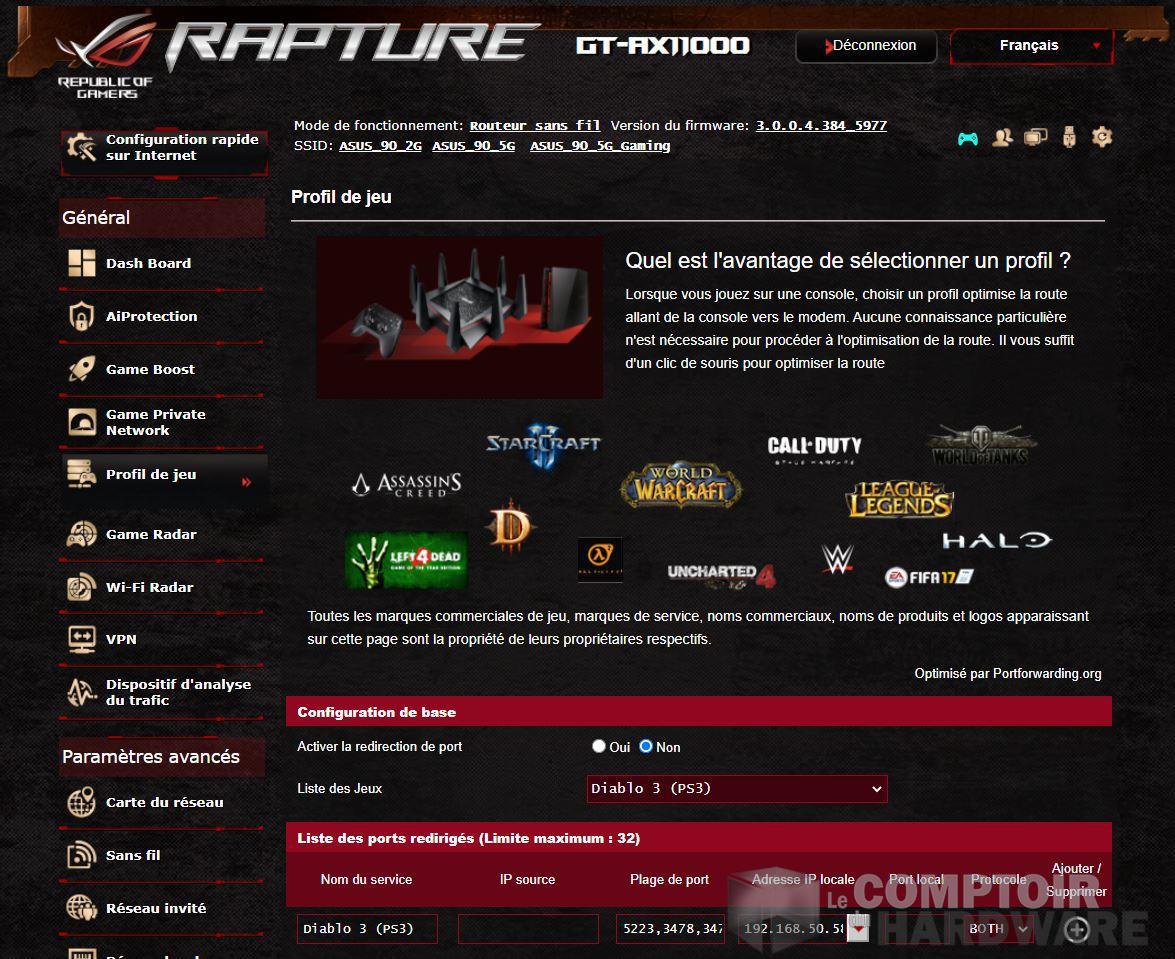This screenshot has height=959, width=1175.
Task: Click the "Paramètres avancés" sidebar heading
Action: click(x=151, y=757)
